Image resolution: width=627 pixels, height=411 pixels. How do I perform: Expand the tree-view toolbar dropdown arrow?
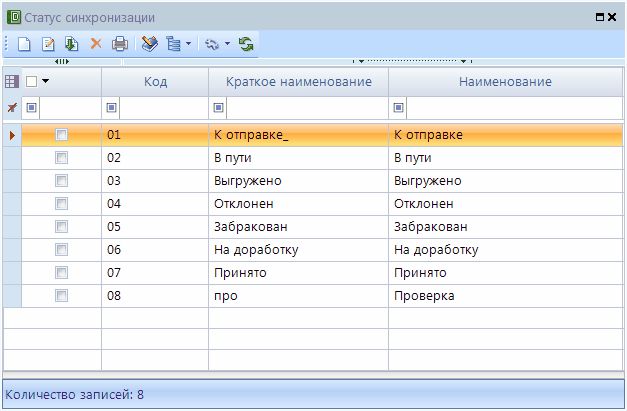click(x=187, y=44)
